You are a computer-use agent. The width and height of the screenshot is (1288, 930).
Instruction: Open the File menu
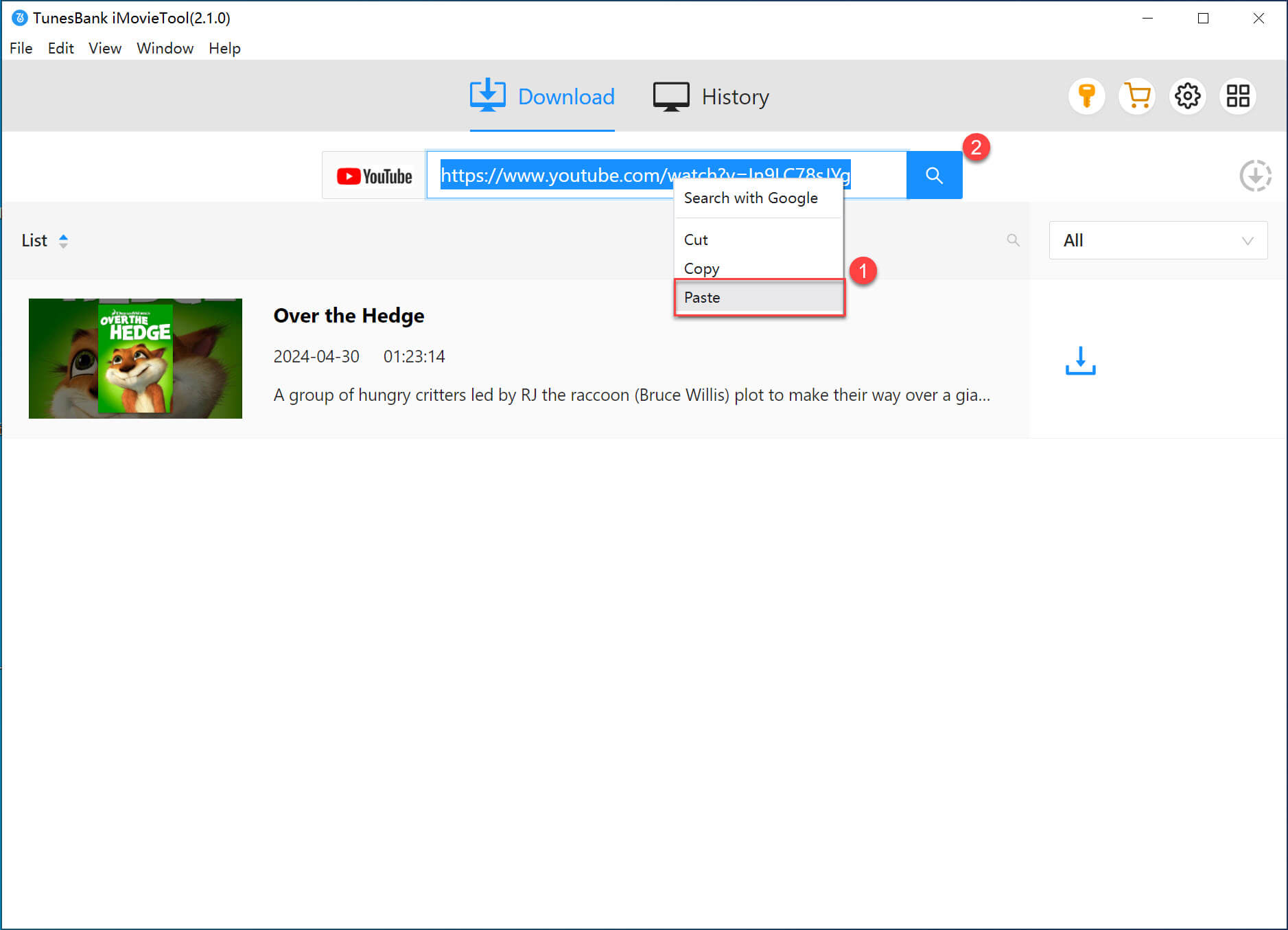[21, 48]
